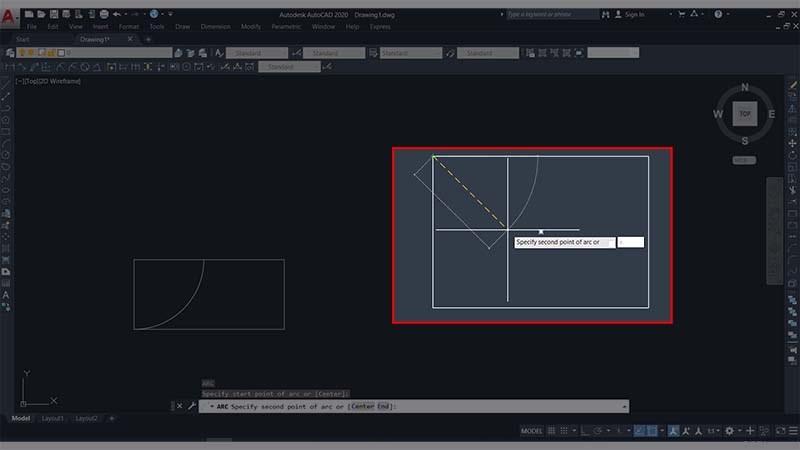800x450 pixels.
Task: Click the Plot printer icon in Quick Access toolbar
Action: click(104, 14)
